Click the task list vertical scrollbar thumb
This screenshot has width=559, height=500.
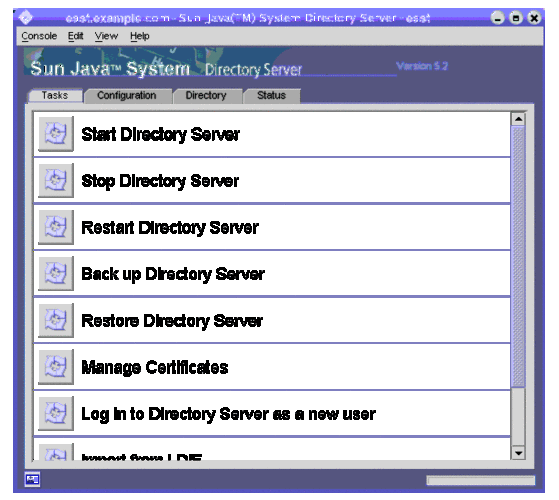point(518,256)
